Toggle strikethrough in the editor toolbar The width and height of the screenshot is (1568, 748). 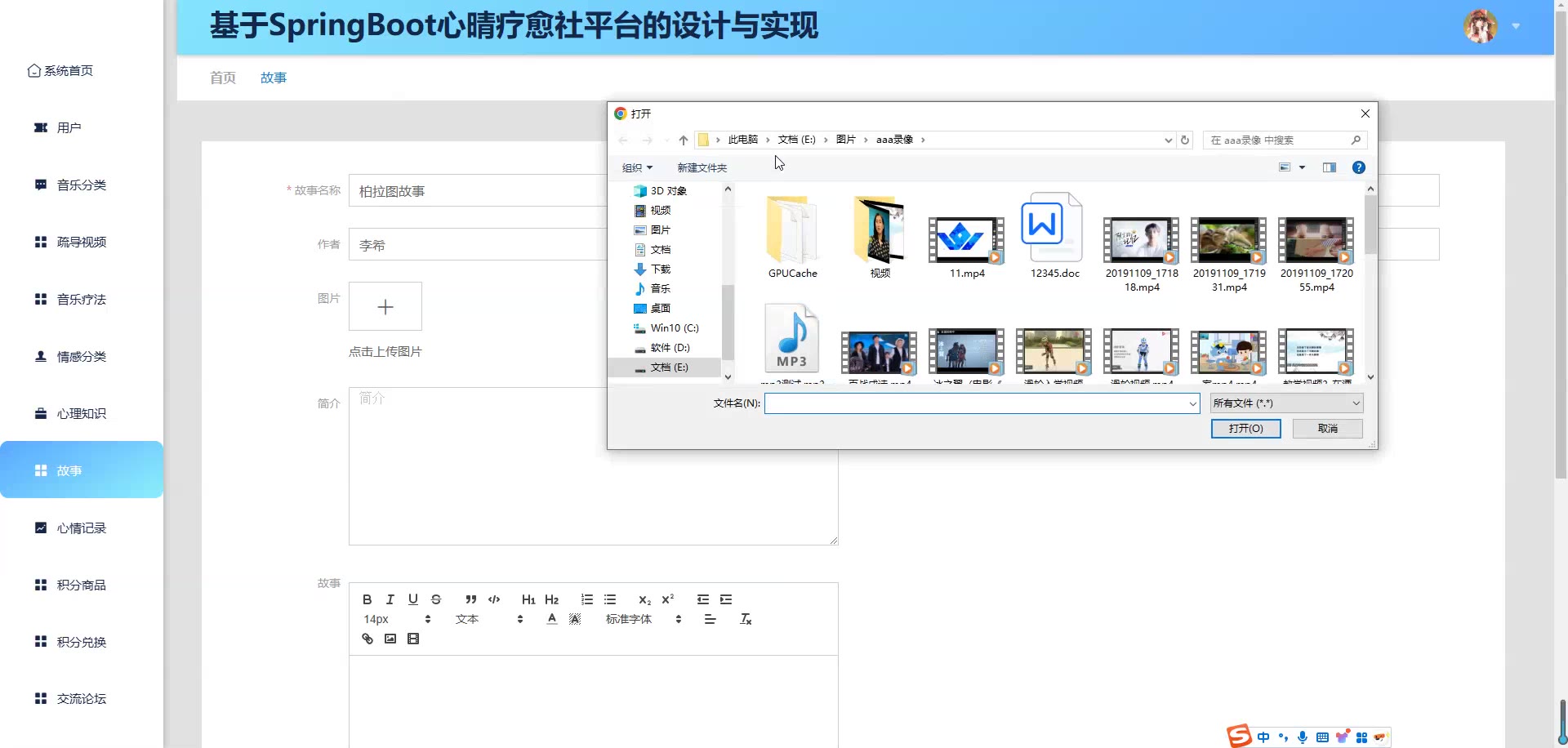436,599
